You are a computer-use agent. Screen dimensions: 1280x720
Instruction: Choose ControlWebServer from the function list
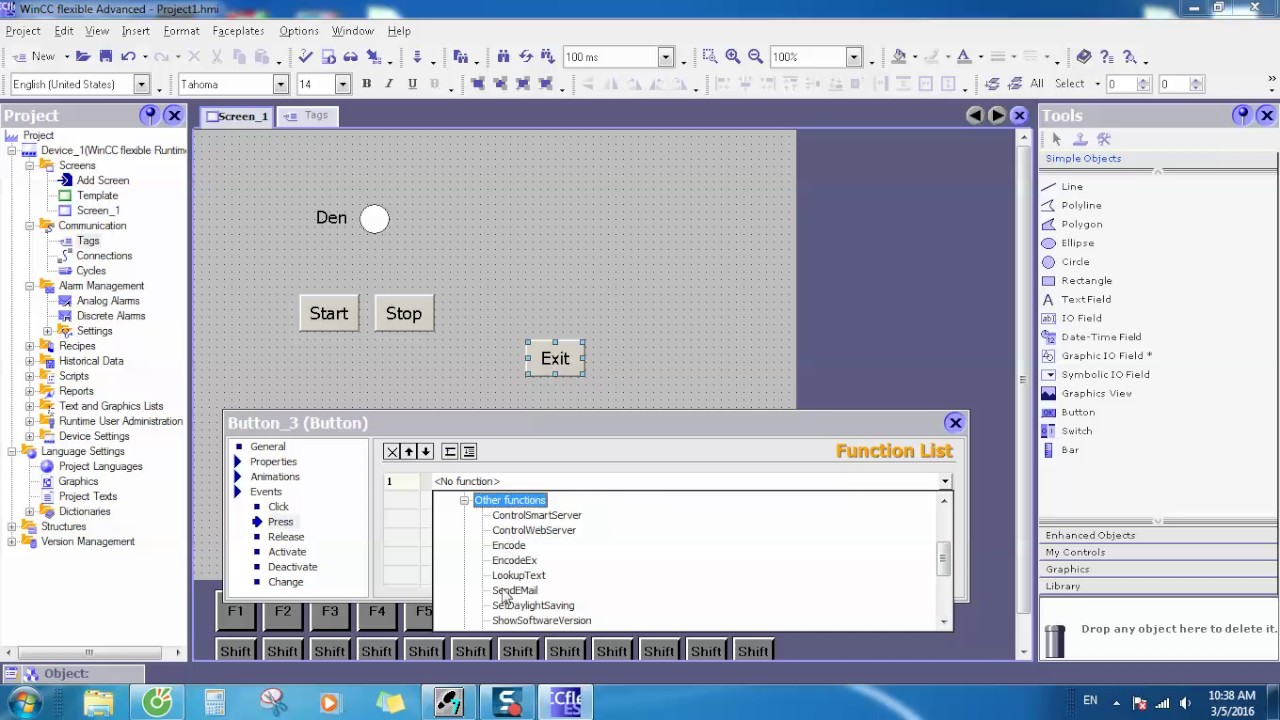click(x=534, y=531)
